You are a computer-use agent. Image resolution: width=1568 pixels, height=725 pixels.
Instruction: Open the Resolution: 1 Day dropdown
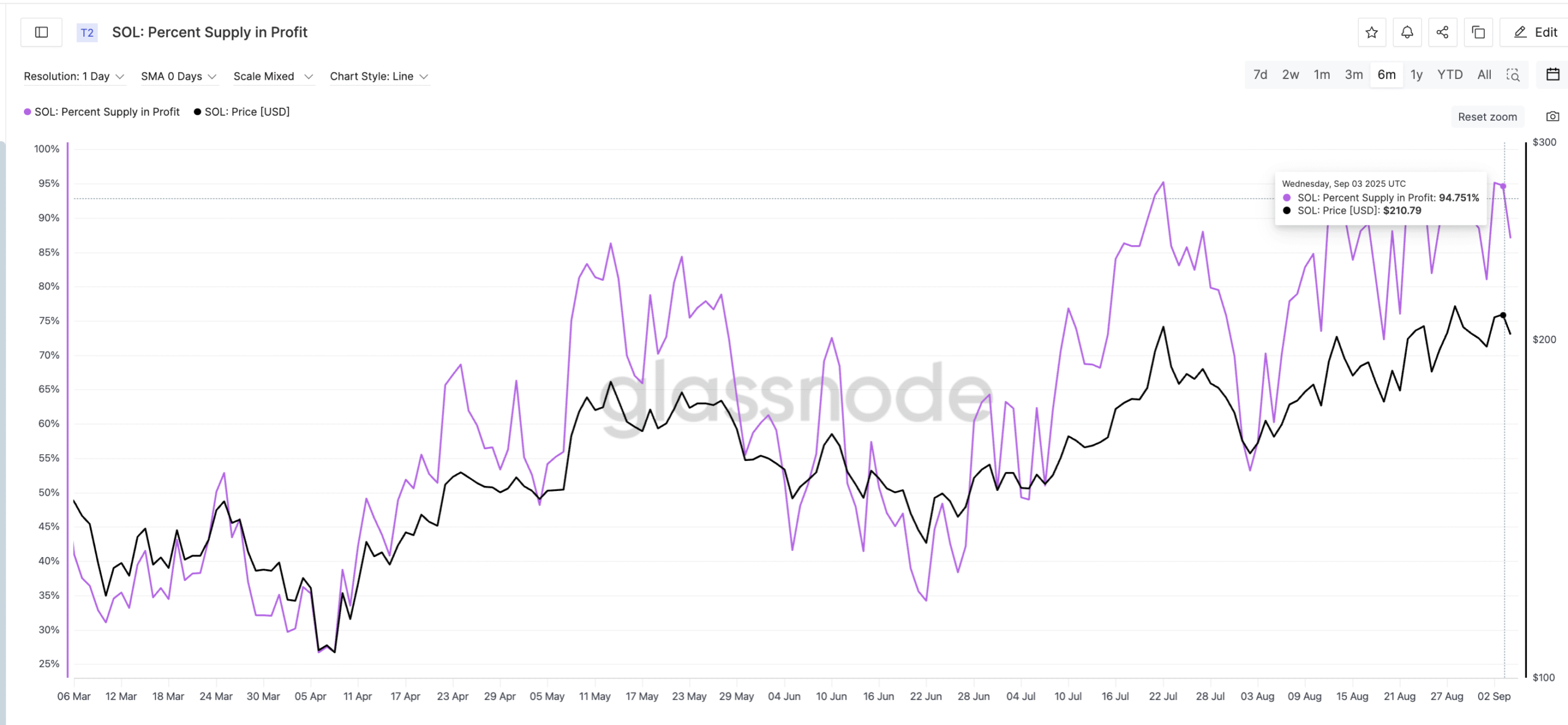pos(73,76)
